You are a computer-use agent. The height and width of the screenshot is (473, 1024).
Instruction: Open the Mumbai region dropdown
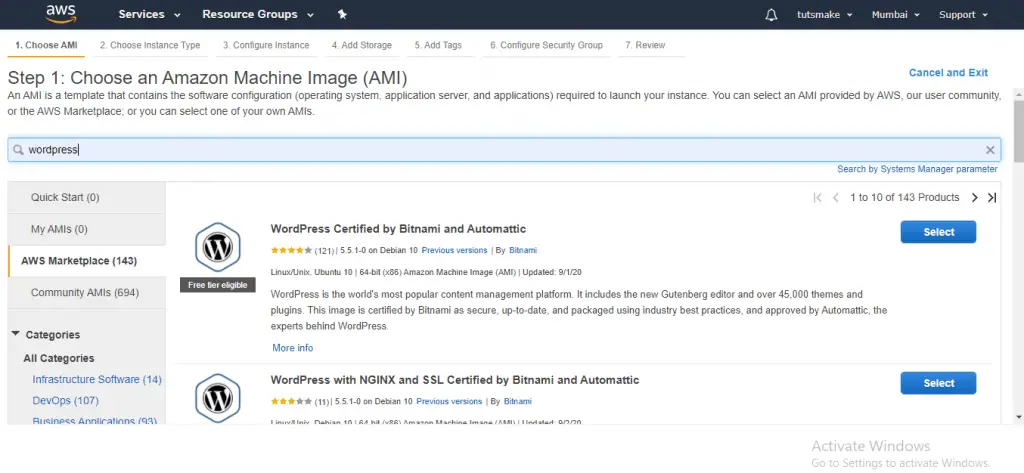coord(895,14)
